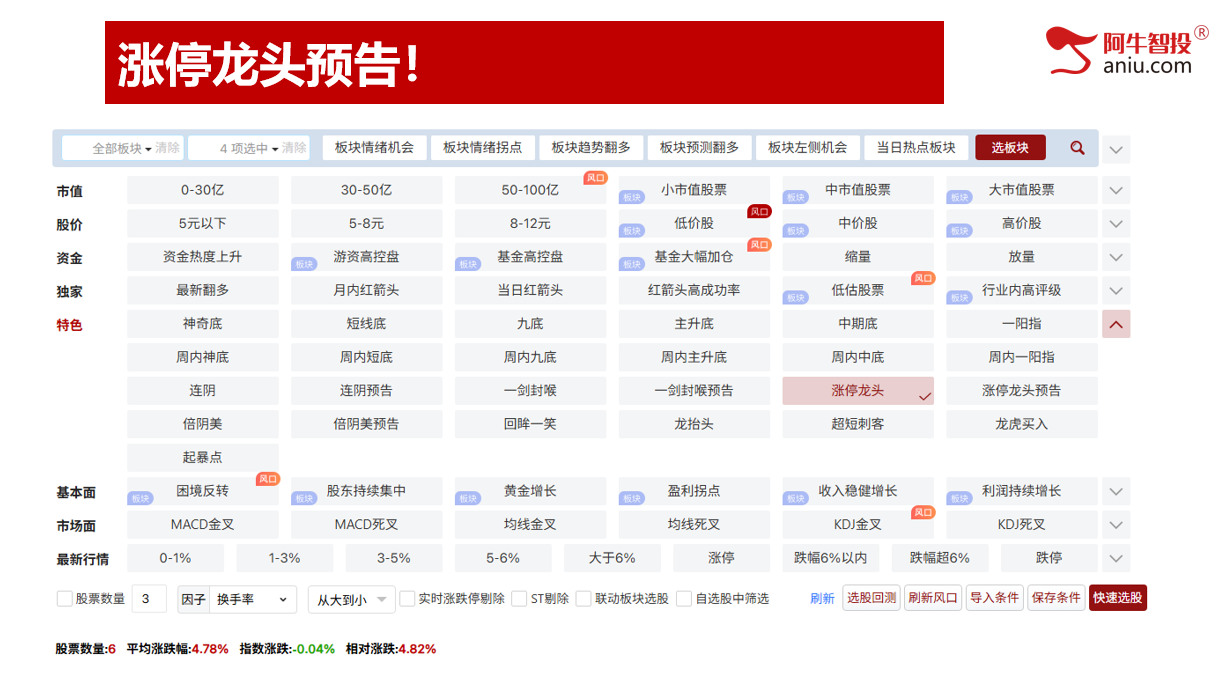Toggle 连阴 filter
1229x674 pixels.
pyautogui.click(x=203, y=391)
